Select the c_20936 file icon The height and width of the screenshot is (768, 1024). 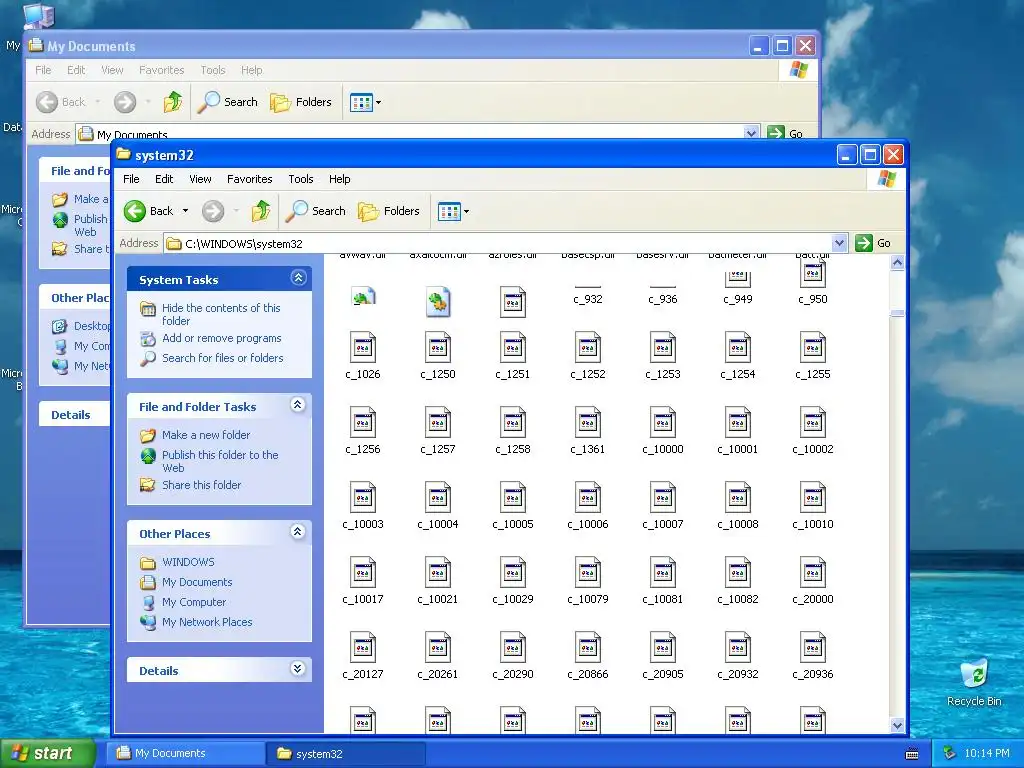813,648
